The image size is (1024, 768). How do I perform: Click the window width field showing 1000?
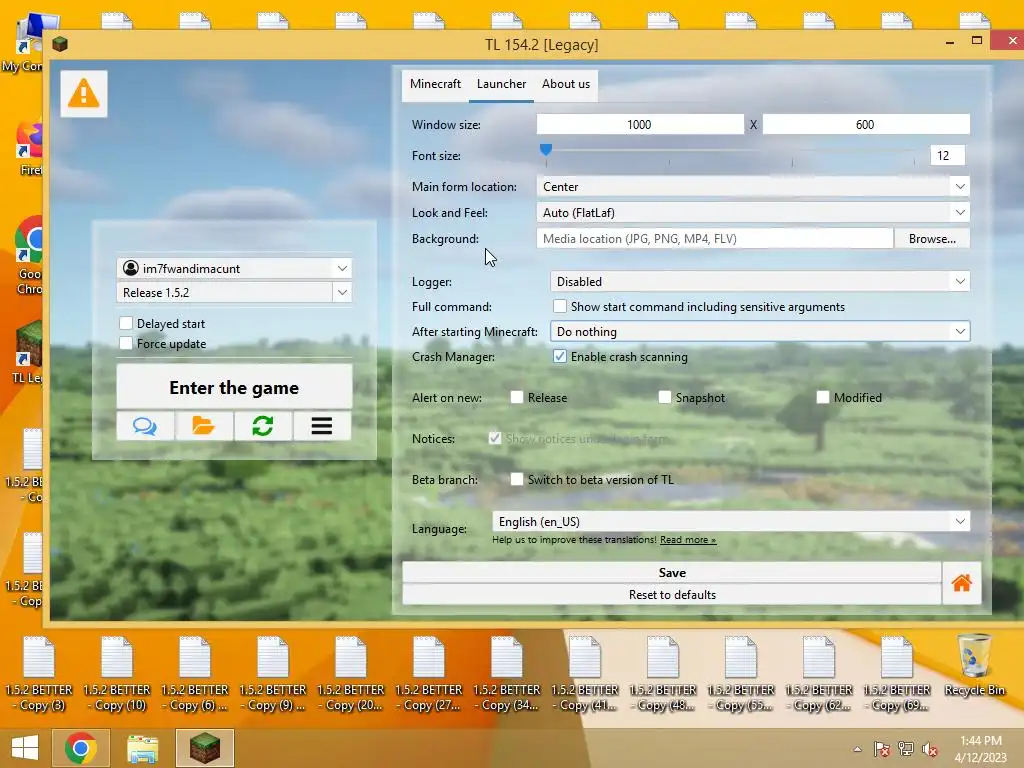click(x=640, y=125)
